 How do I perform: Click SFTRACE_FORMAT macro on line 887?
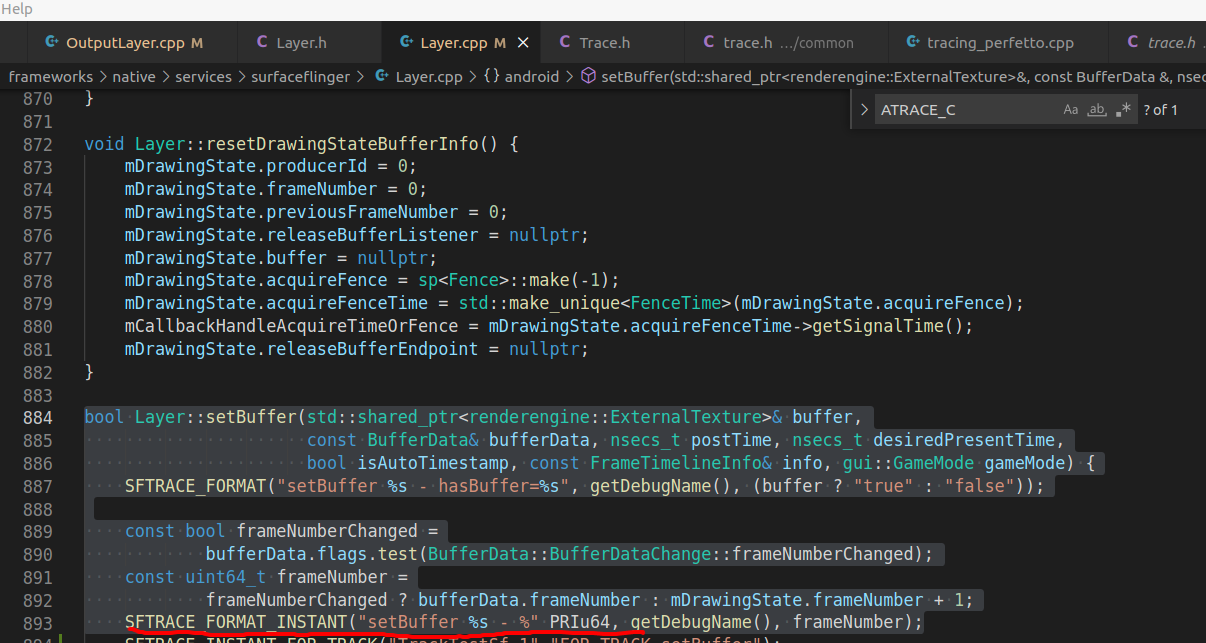195,486
